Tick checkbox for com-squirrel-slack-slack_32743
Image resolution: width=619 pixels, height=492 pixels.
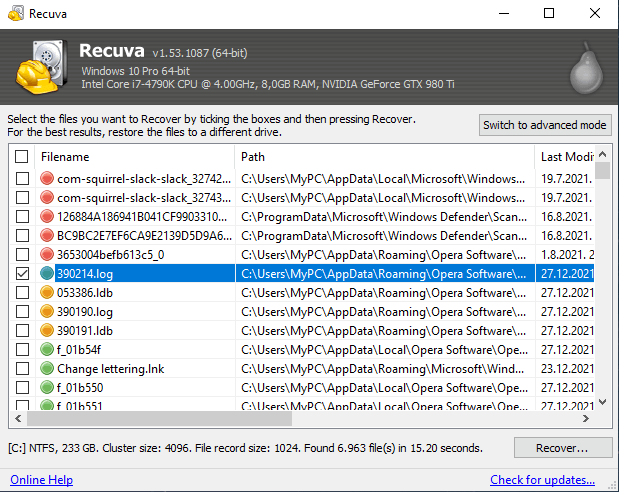click(x=23, y=197)
